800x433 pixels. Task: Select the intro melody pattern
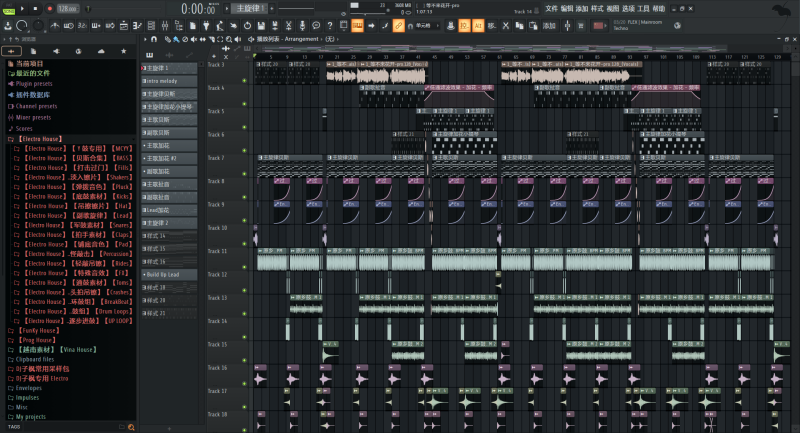tap(169, 81)
